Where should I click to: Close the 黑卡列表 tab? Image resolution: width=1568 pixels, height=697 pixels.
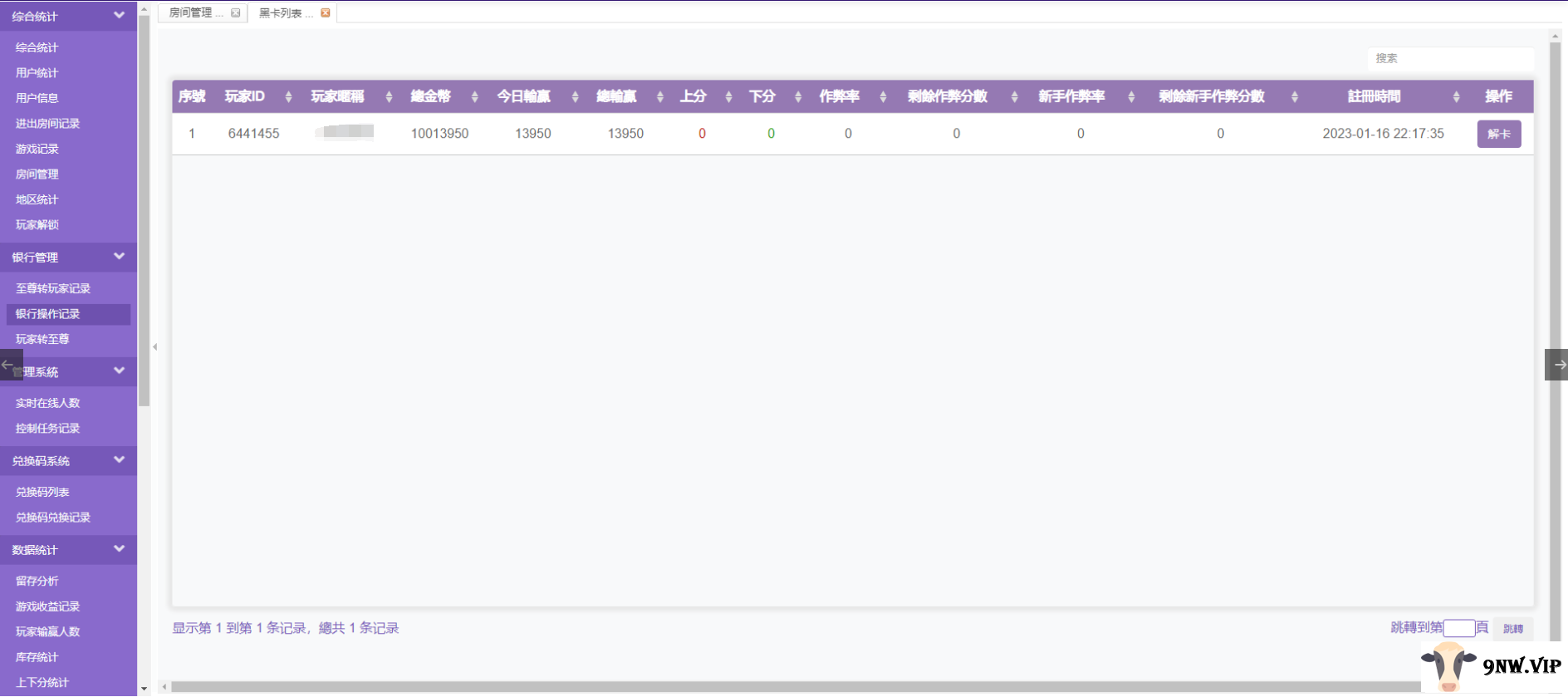click(326, 12)
